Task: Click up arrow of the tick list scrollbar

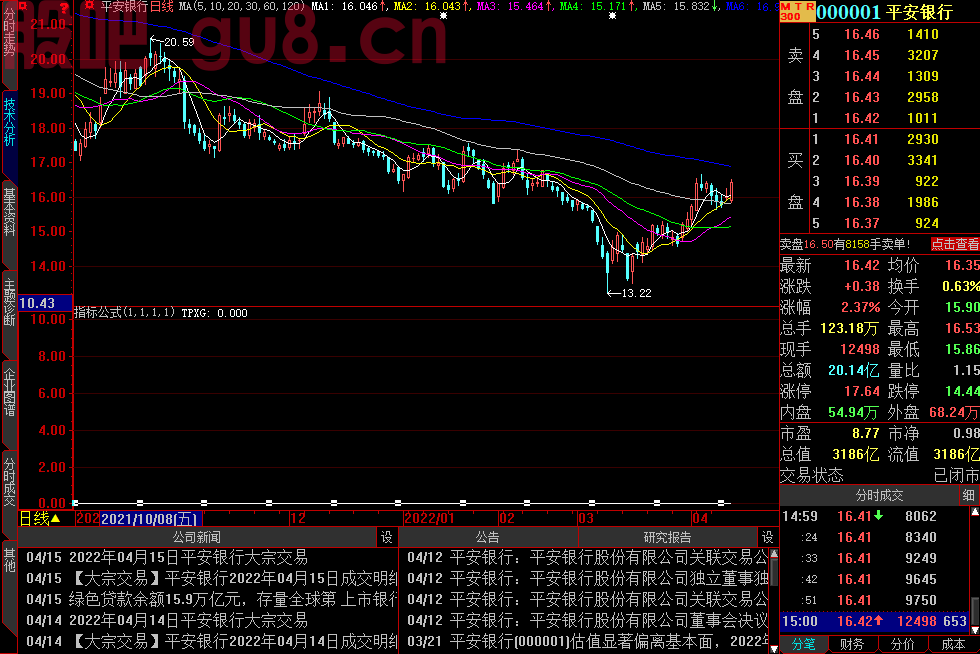Action: click(x=975, y=512)
